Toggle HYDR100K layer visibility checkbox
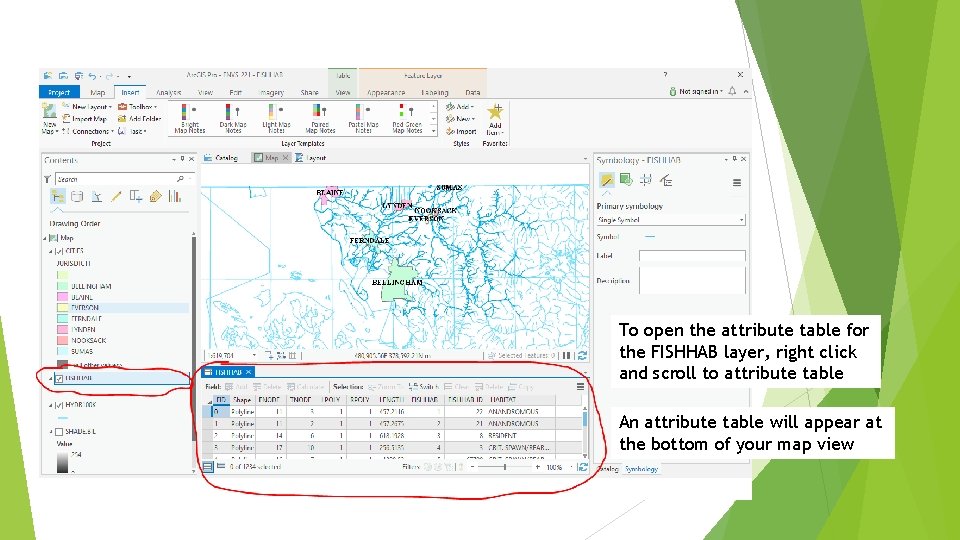Image resolution: width=960 pixels, height=540 pixels. [59, 405]
